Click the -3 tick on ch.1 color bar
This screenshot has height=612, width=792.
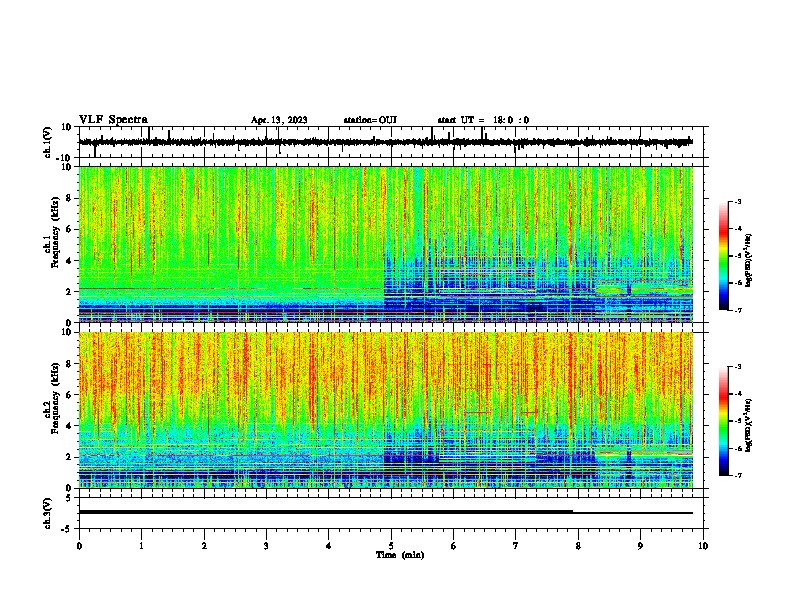coord(738,202)
